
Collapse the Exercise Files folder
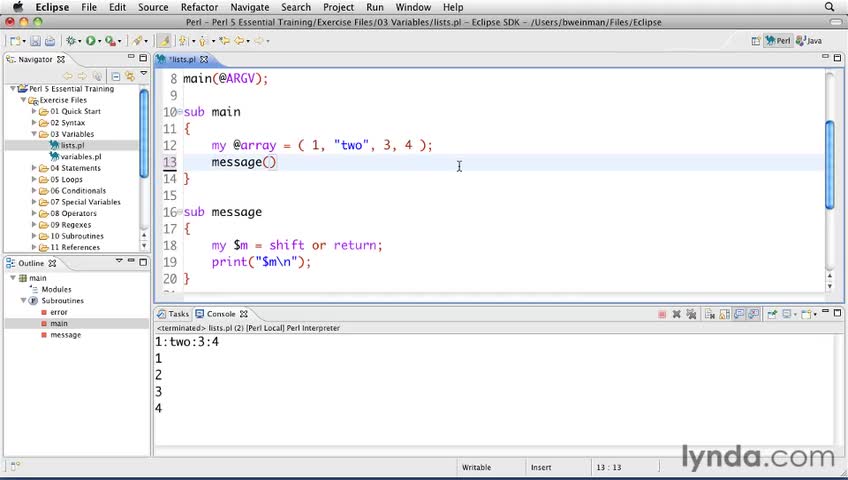pyautogui.click(x=23, y=100)
